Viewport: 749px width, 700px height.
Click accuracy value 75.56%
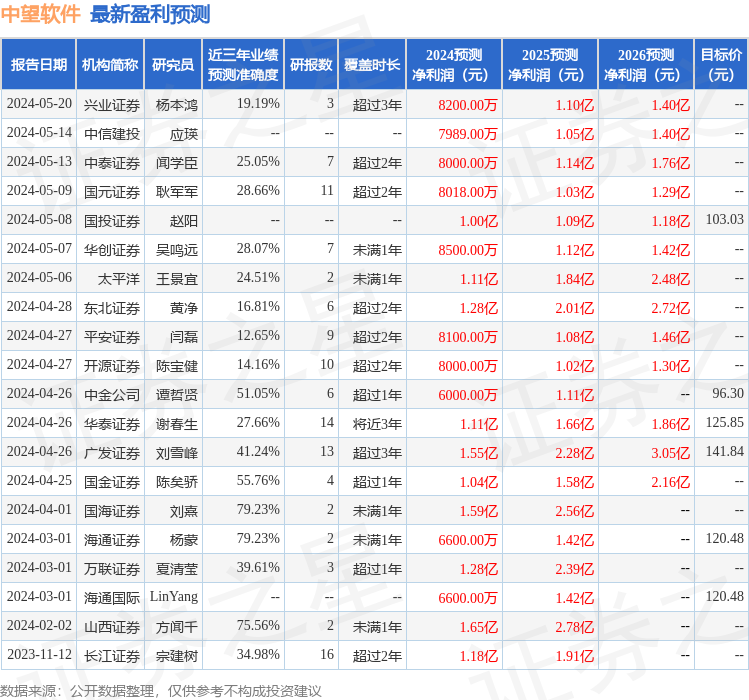click(258, 625)
